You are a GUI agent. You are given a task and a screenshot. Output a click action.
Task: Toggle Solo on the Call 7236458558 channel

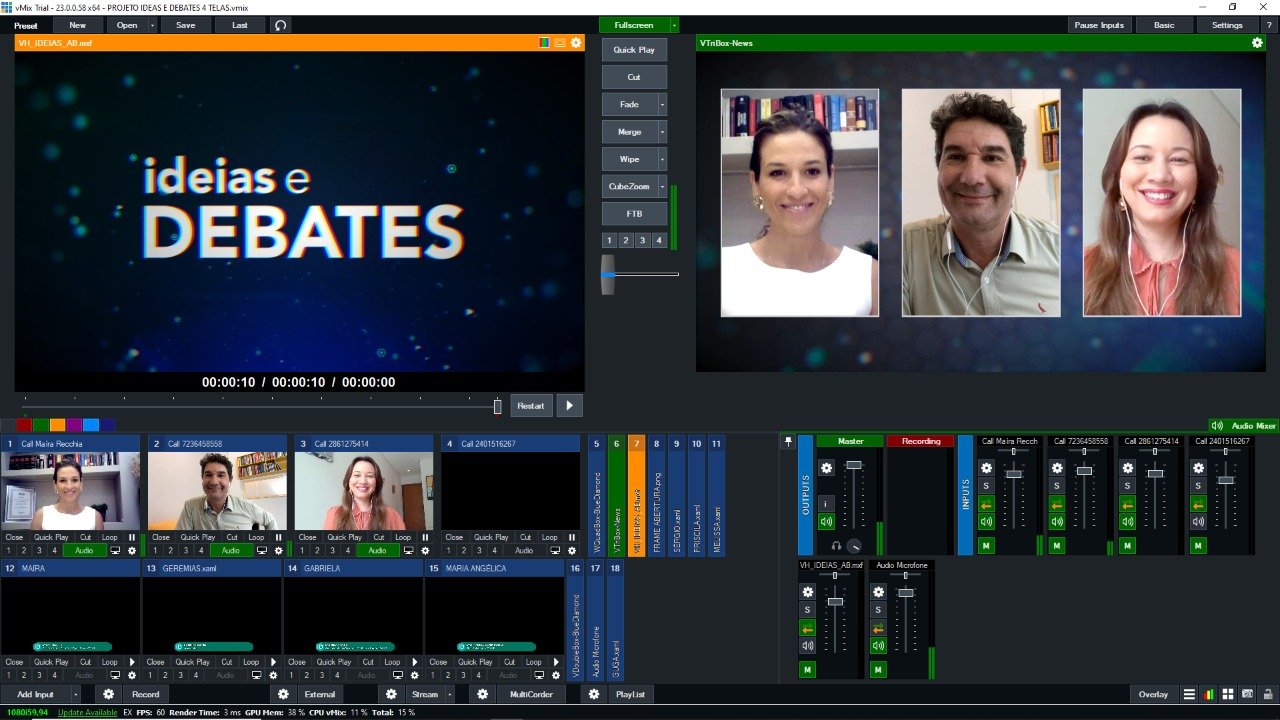click(x=1056, y=485)
